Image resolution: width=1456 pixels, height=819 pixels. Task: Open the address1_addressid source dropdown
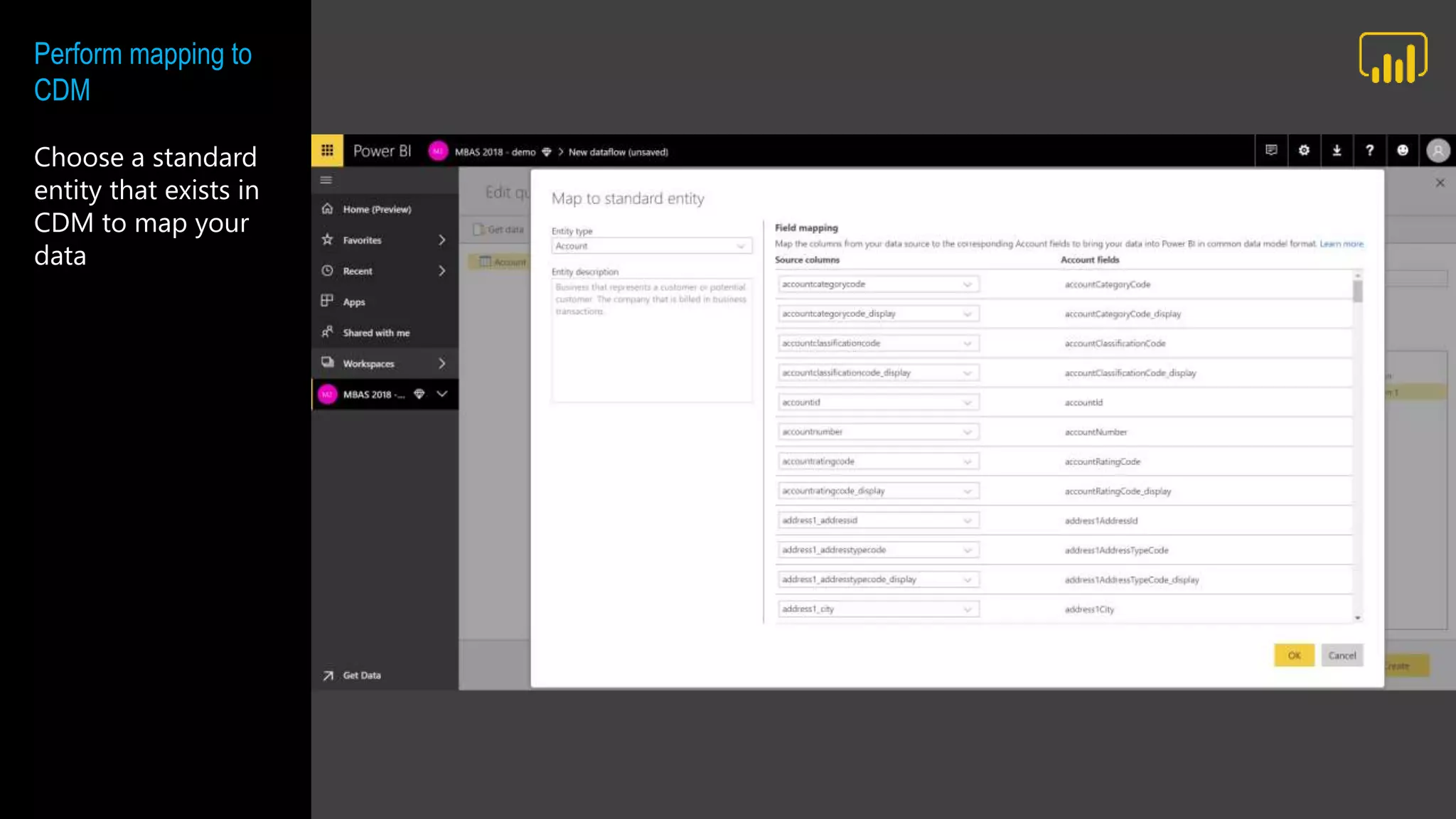[x=878, y=520]
